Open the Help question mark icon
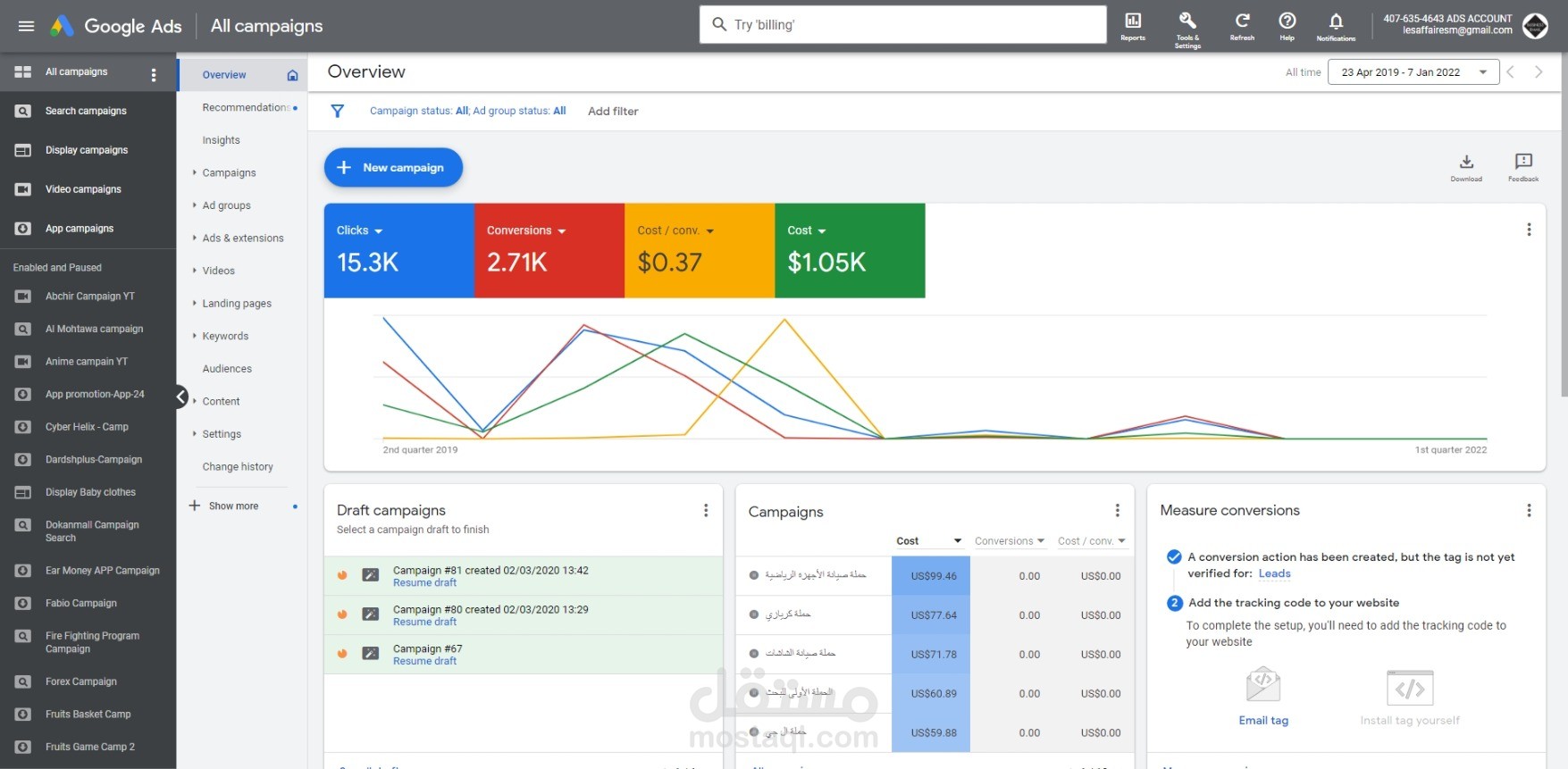 click(1287, 26)
